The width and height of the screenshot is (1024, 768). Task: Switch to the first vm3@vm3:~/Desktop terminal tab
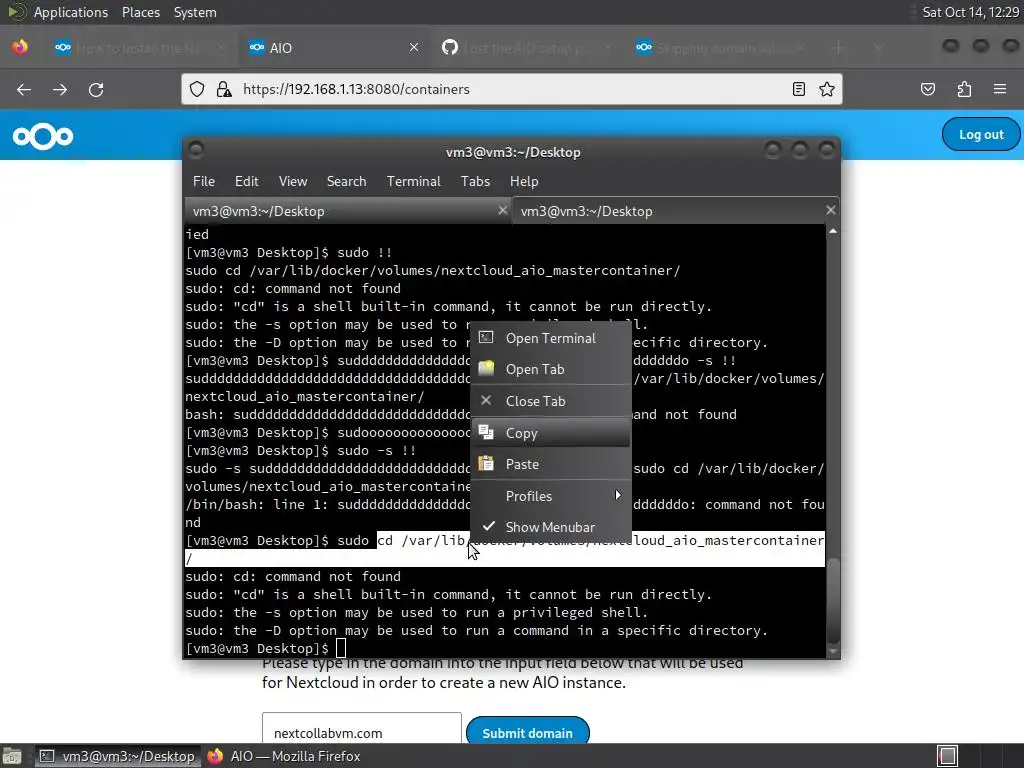click(348, 211)
